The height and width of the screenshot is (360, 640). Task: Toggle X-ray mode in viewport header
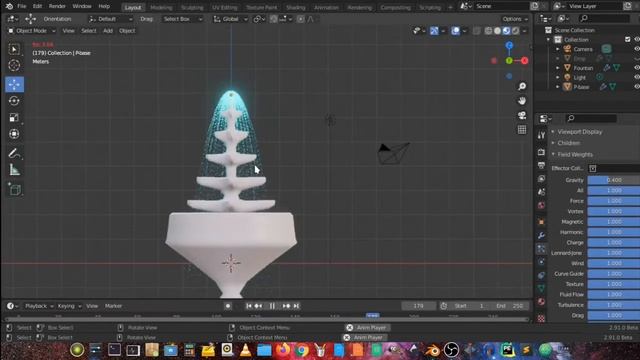click(x=477, y=31)
